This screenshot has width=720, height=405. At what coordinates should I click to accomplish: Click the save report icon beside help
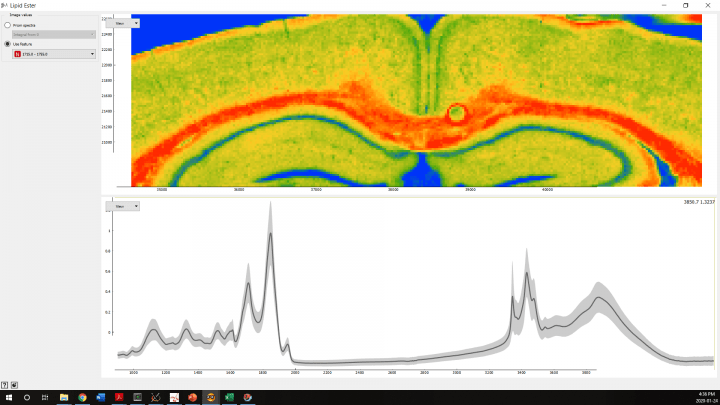tap(12, 384)
